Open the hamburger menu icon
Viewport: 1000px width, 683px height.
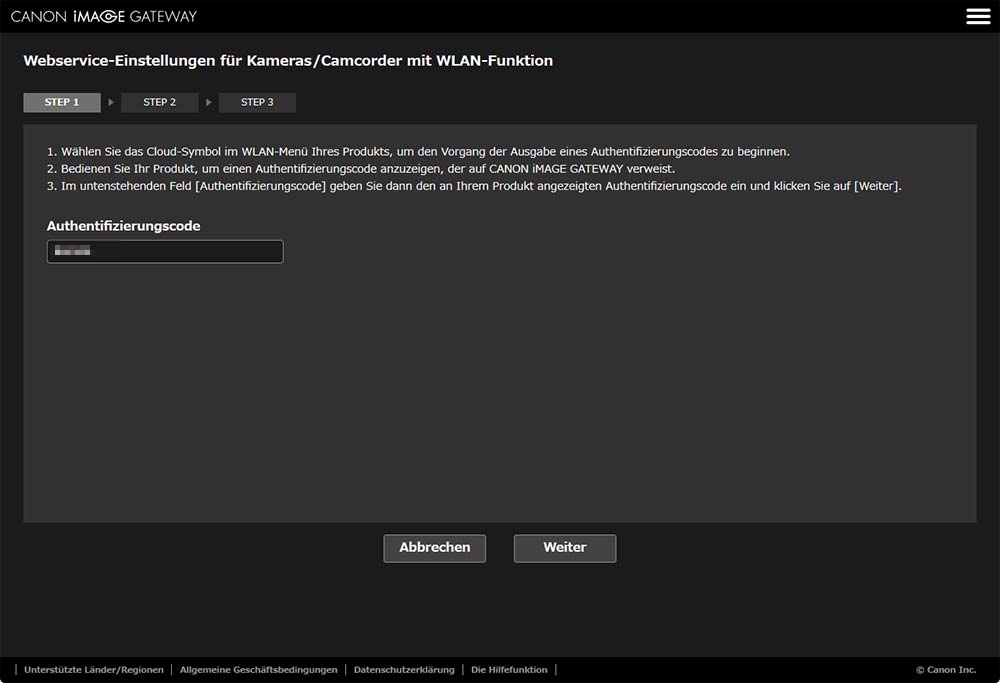point(977,16)
